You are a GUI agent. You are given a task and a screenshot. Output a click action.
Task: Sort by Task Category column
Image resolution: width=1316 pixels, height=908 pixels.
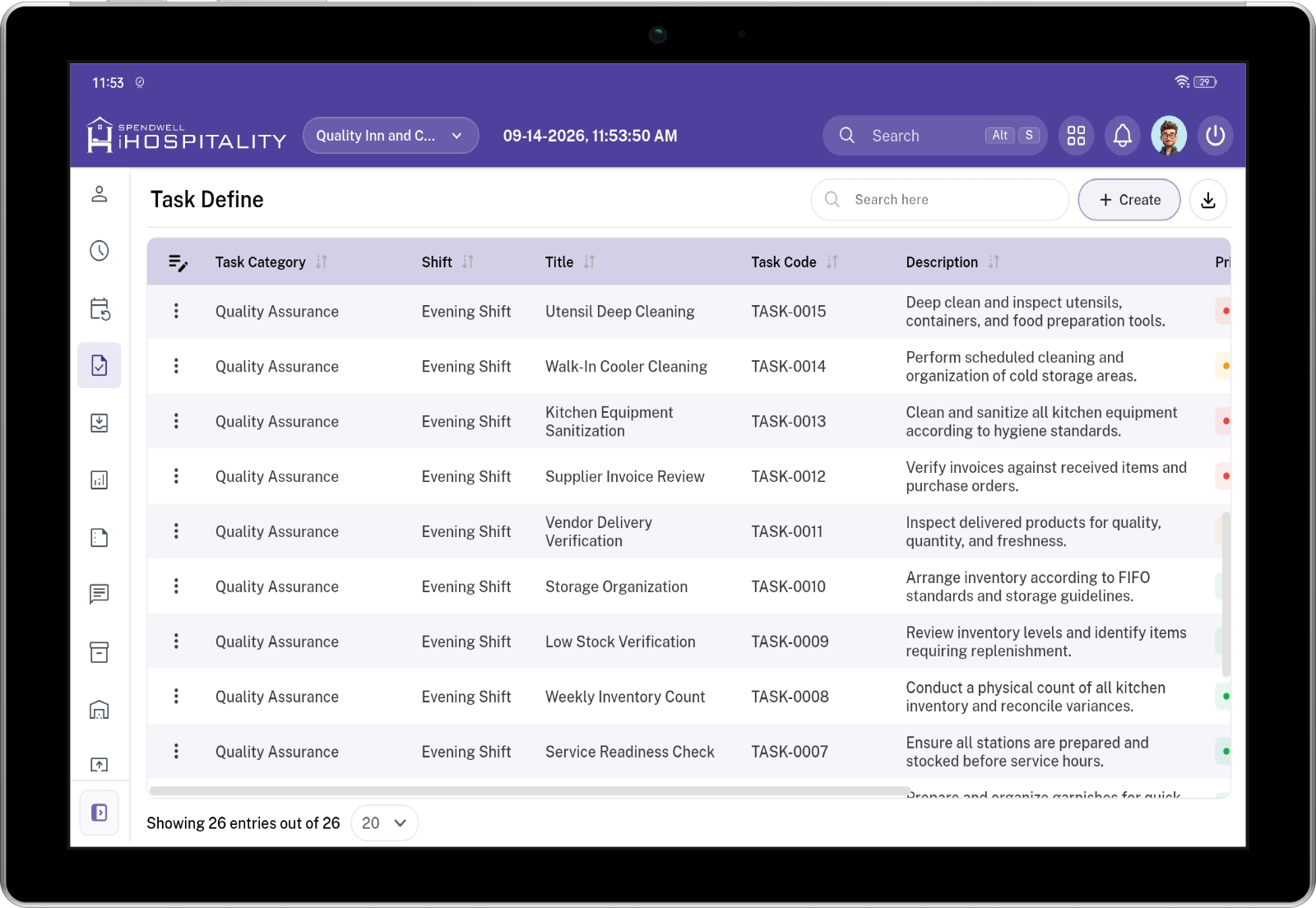point(322,262)
